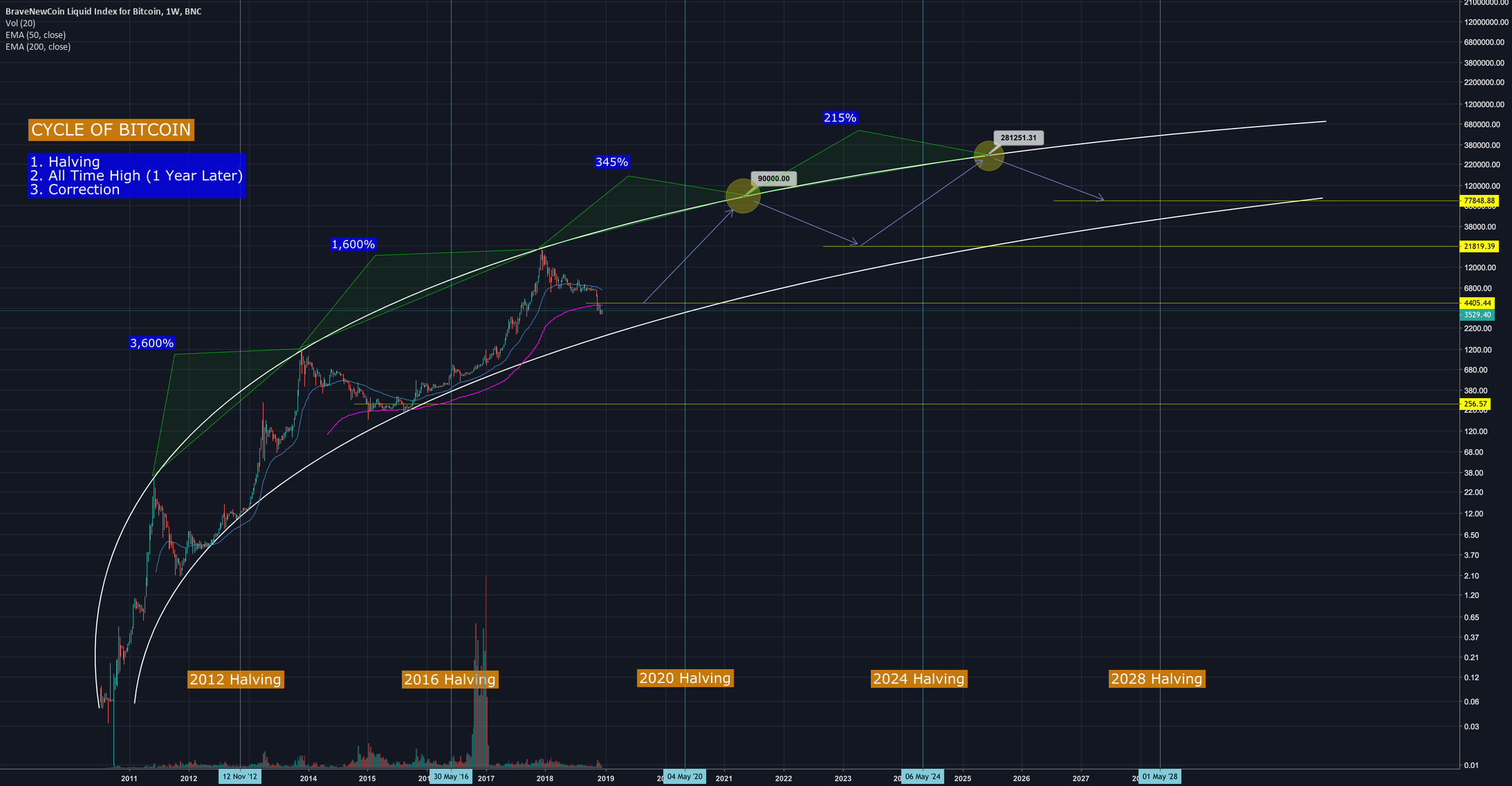Select the 90000.00 price target callout
This screenshot has height=786, width=1512.
773,178
